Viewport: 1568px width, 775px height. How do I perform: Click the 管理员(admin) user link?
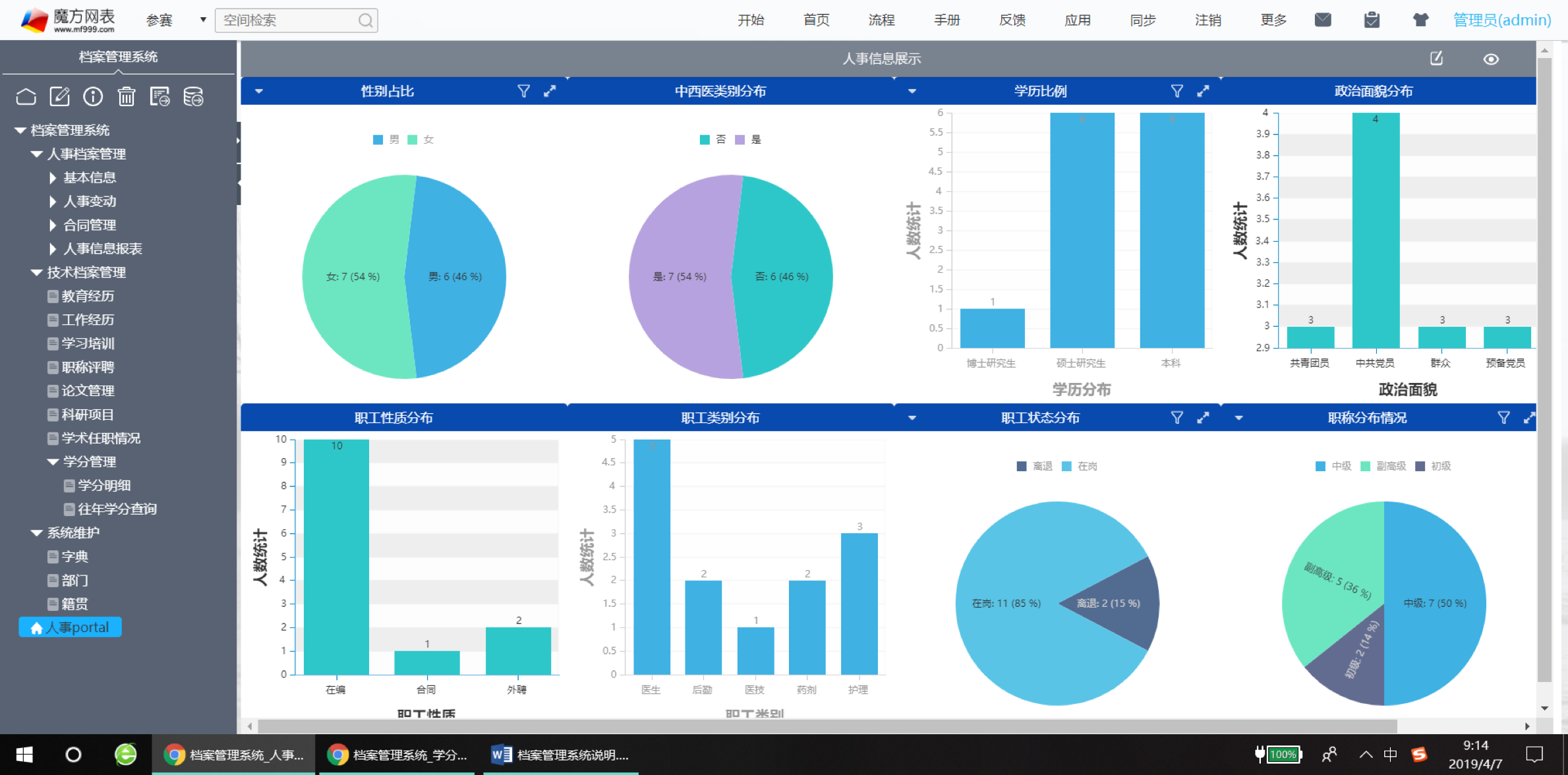click(1501, 20)
